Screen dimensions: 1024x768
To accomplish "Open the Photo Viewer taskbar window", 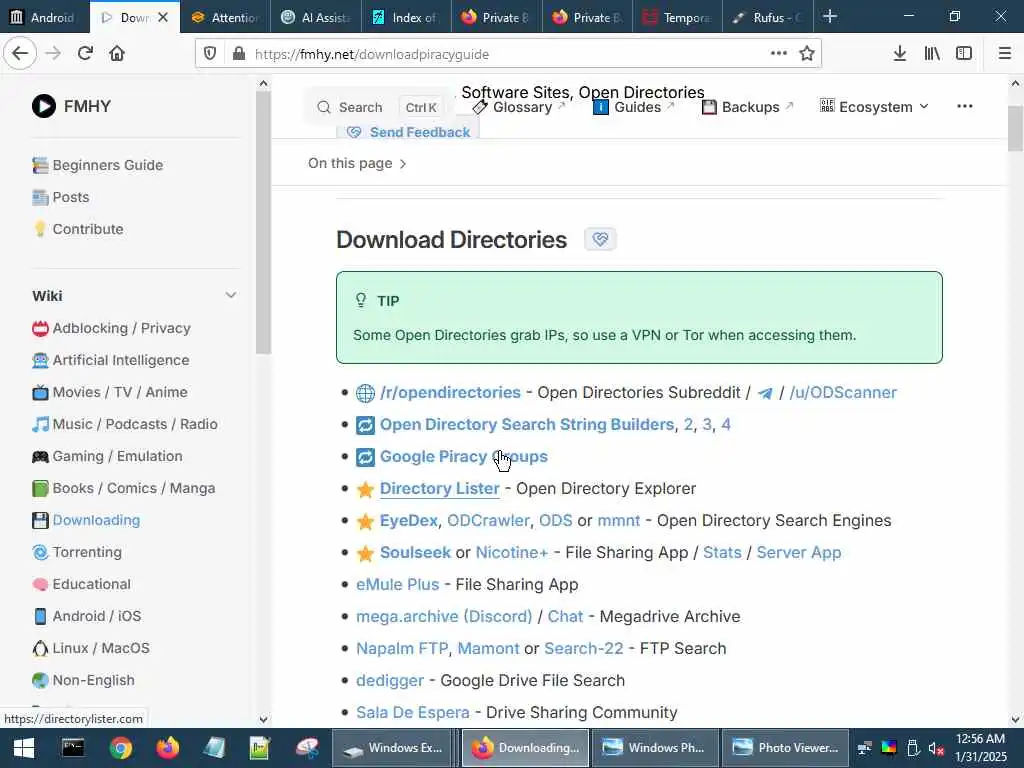I will coord(785,748).
